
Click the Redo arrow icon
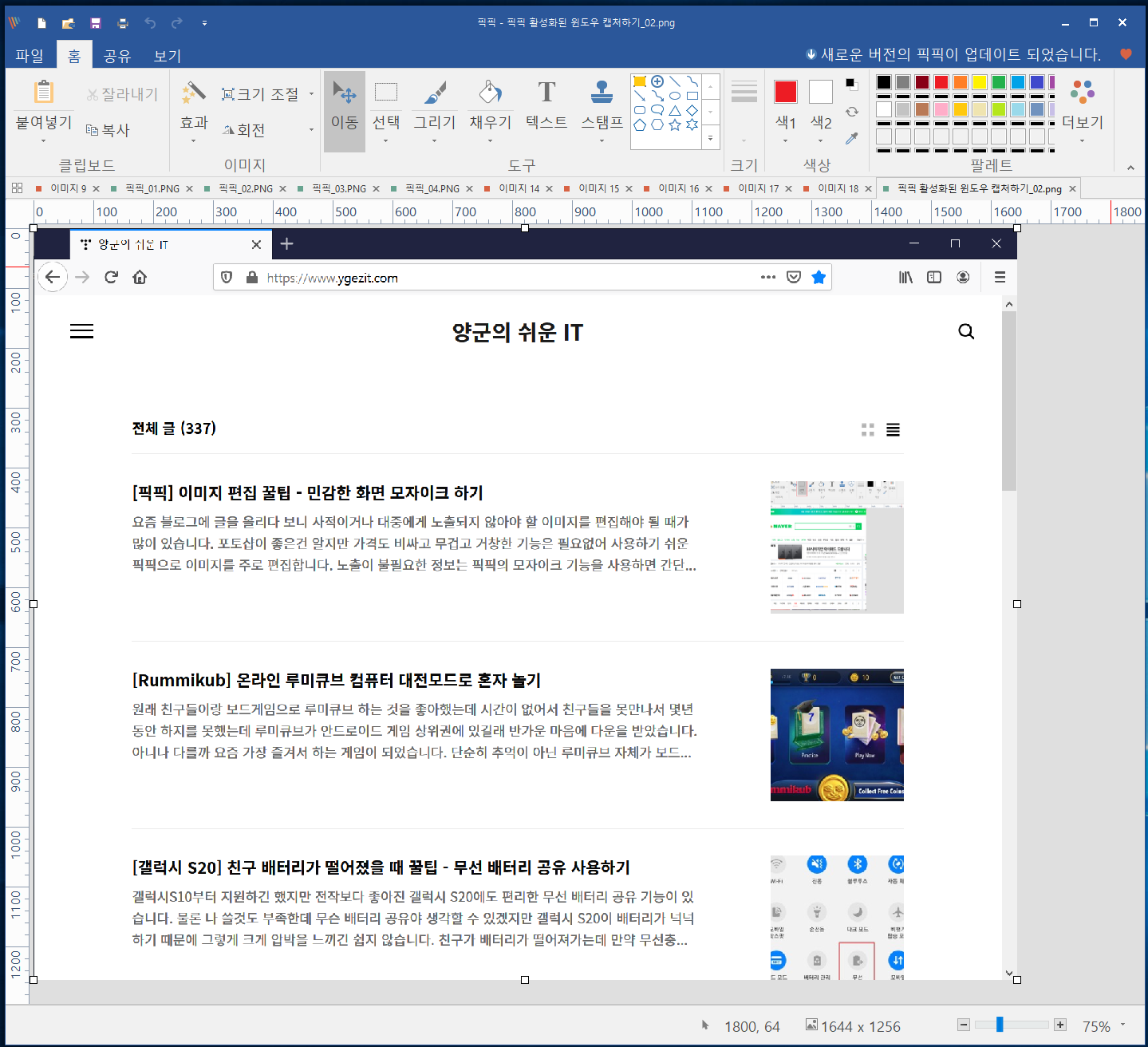pos(177,23)
